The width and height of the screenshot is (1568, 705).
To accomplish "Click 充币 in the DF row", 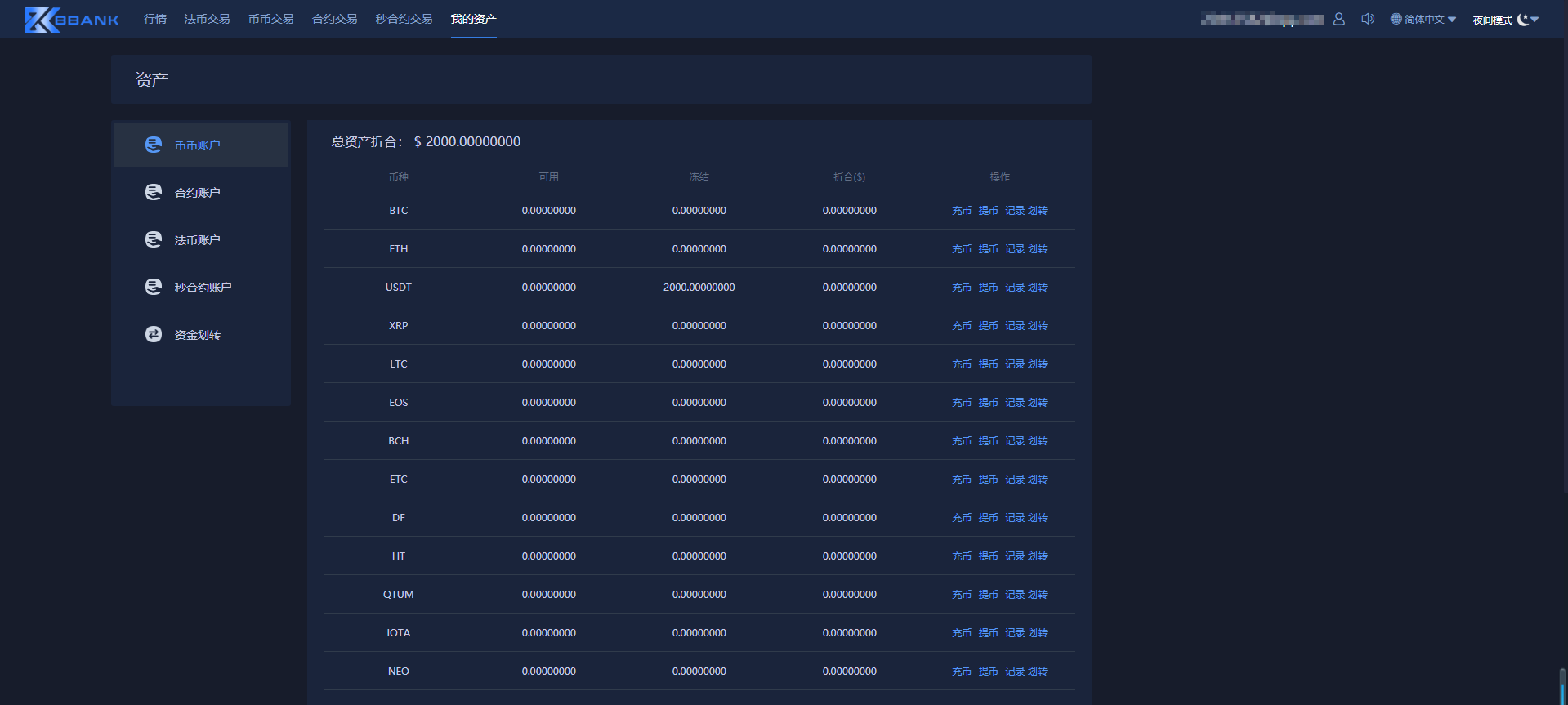I will coord(962,518).
